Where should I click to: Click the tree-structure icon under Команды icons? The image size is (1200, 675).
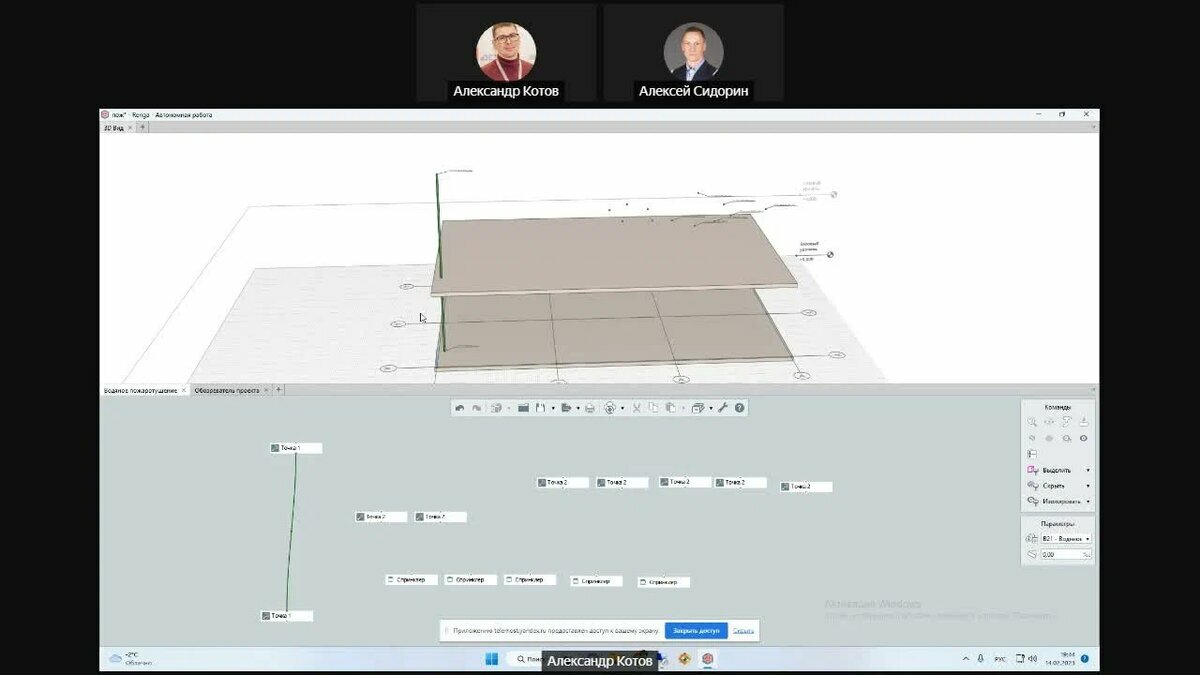pos(1032,454)
